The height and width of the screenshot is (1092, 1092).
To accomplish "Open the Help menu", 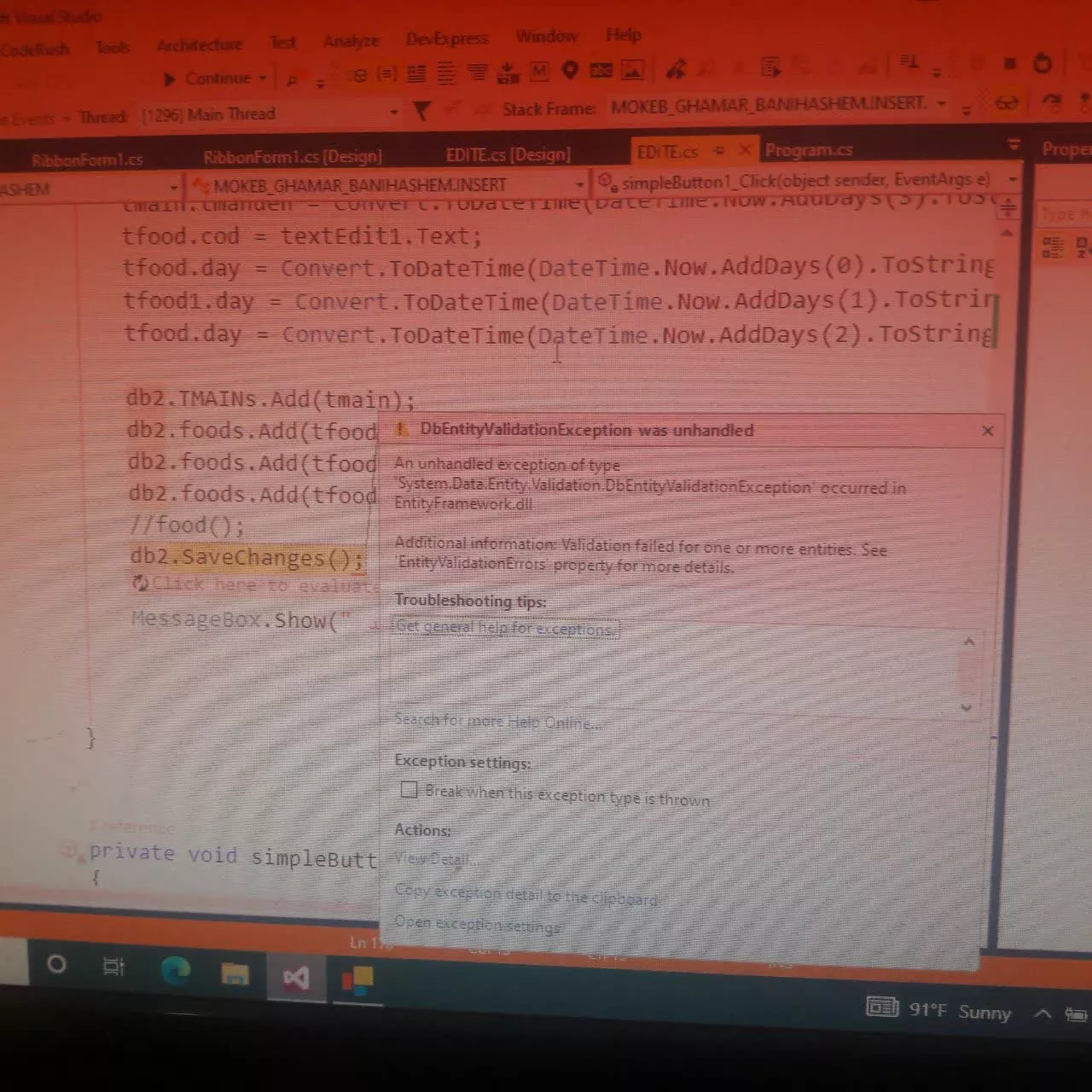I will pos(624,35).
